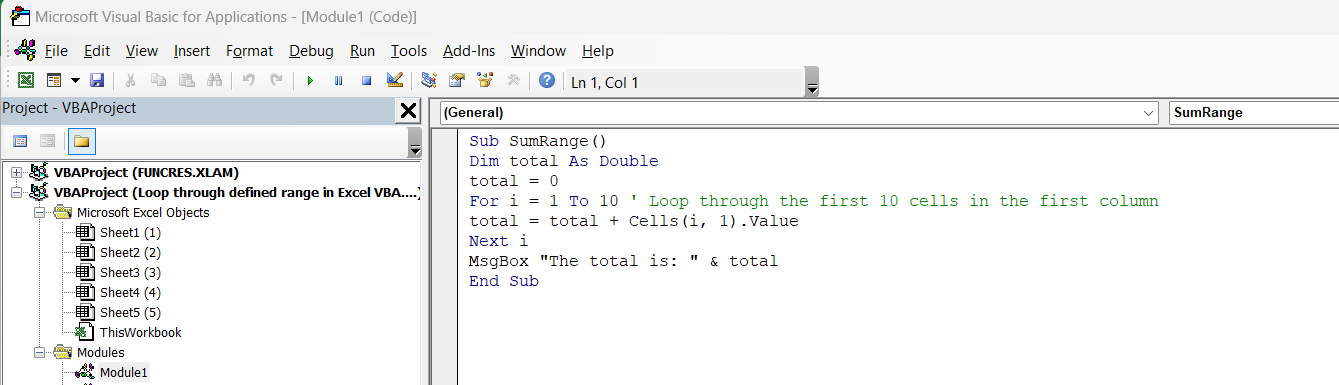Select VBAProject (FUNCRES.XLAM) in tree
Image resolution: width=1339 pixels, height=385 pixels.
[x=146, y=172]
